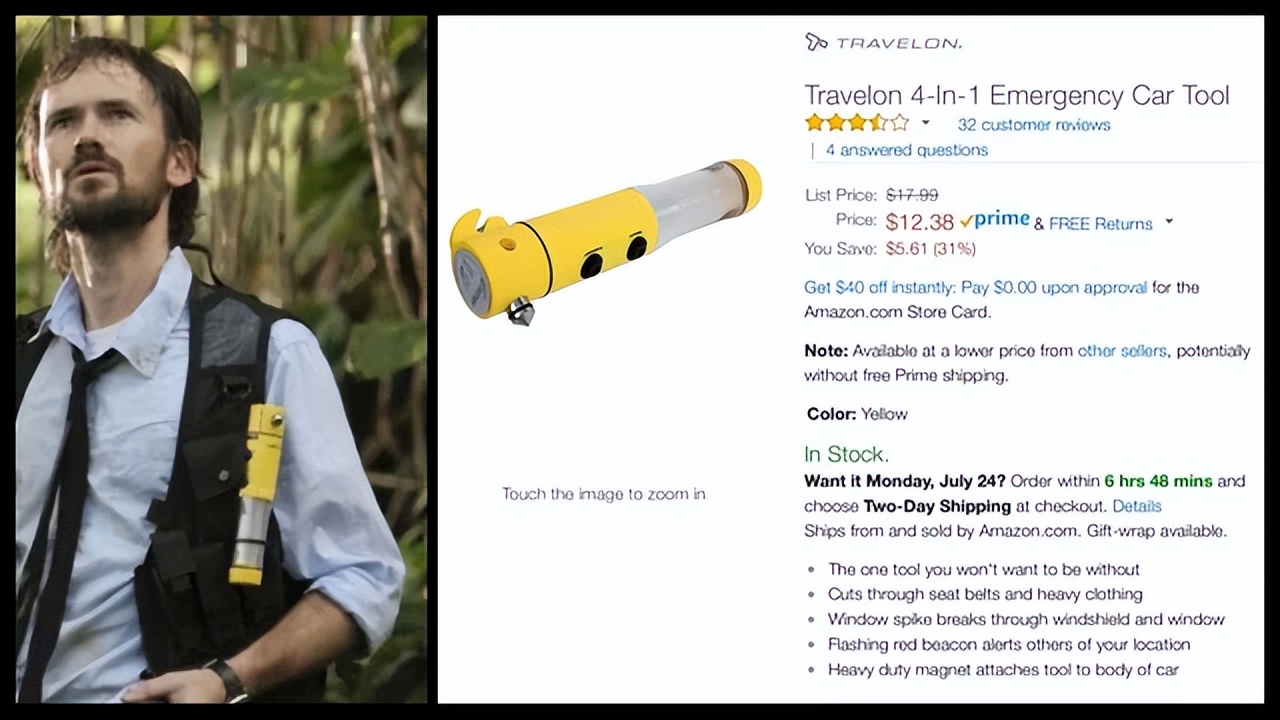The width and height of the screenshot is (1280, 720).
Task: Open the 32 customer reviews link
Action: 1034,125
